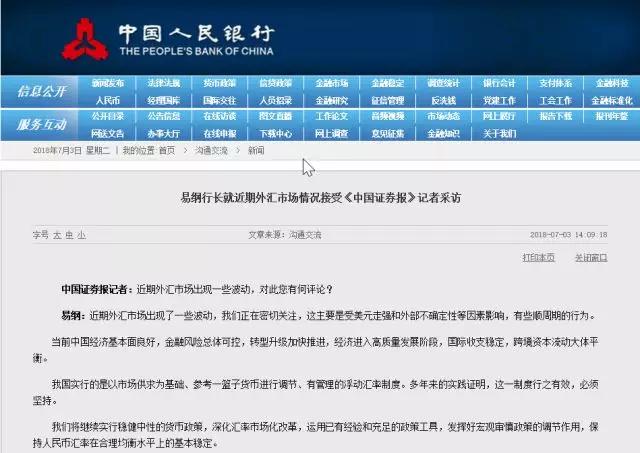
Task: Open the 新闻发布 menu item
Action: click(x=108, y=83)
